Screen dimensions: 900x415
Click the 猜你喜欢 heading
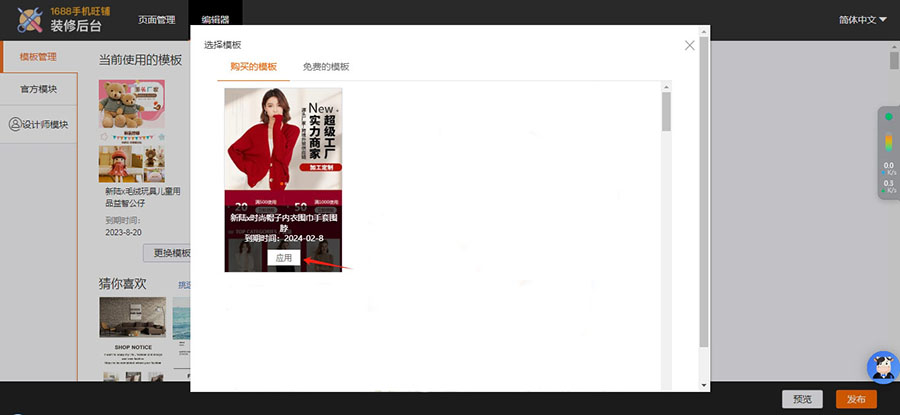(123, 284)
